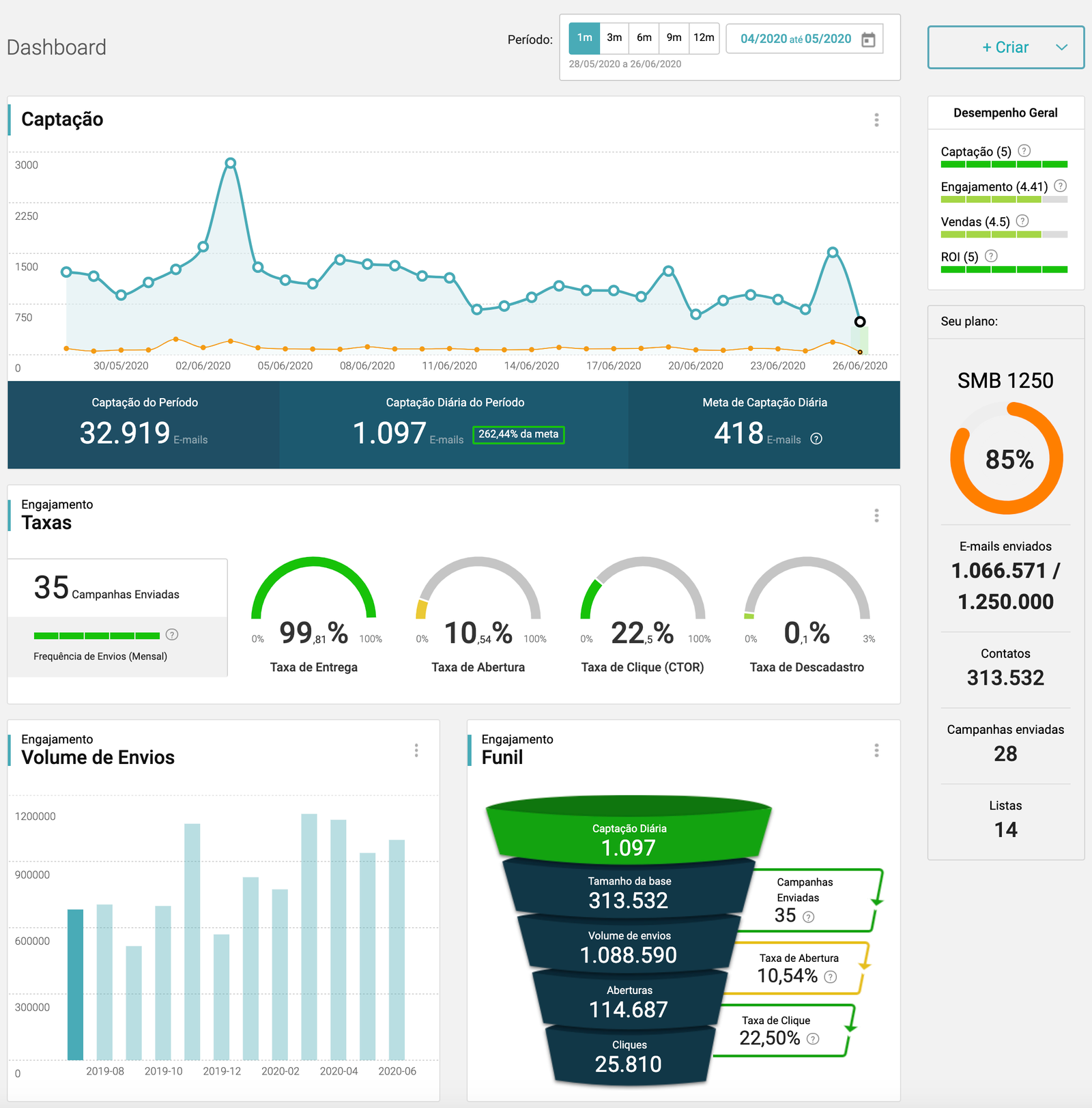Viewport: 1092px width, 1108px height.
Task: Click help icon next to funnel Taxa de Abertura
Action: coord(831,977)
